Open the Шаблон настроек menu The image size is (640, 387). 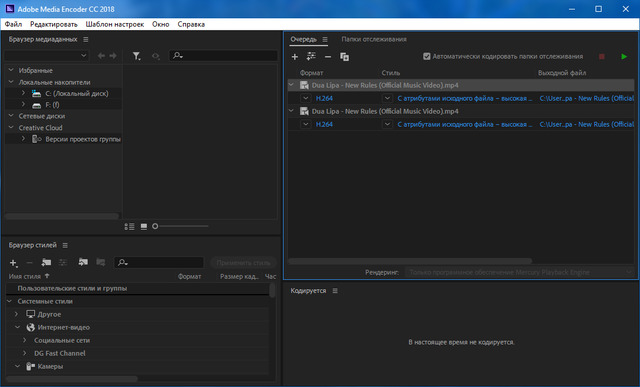tap(115, 24)
